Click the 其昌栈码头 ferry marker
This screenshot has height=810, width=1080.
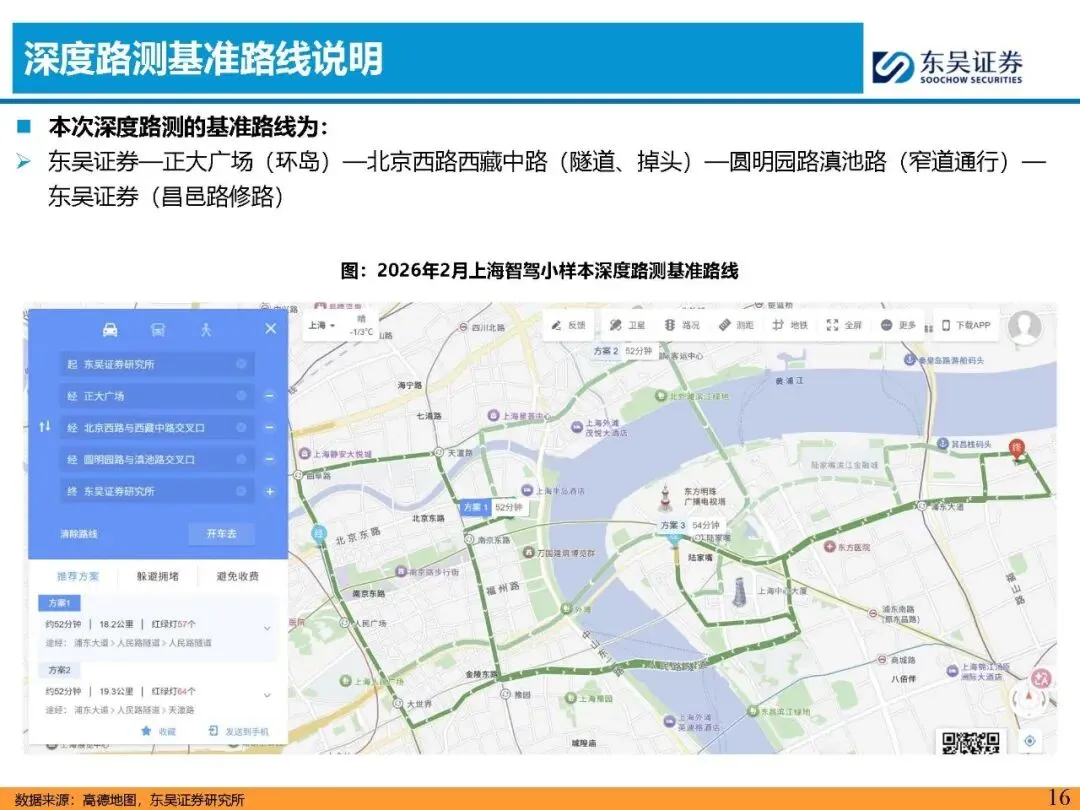coord(944,444)
